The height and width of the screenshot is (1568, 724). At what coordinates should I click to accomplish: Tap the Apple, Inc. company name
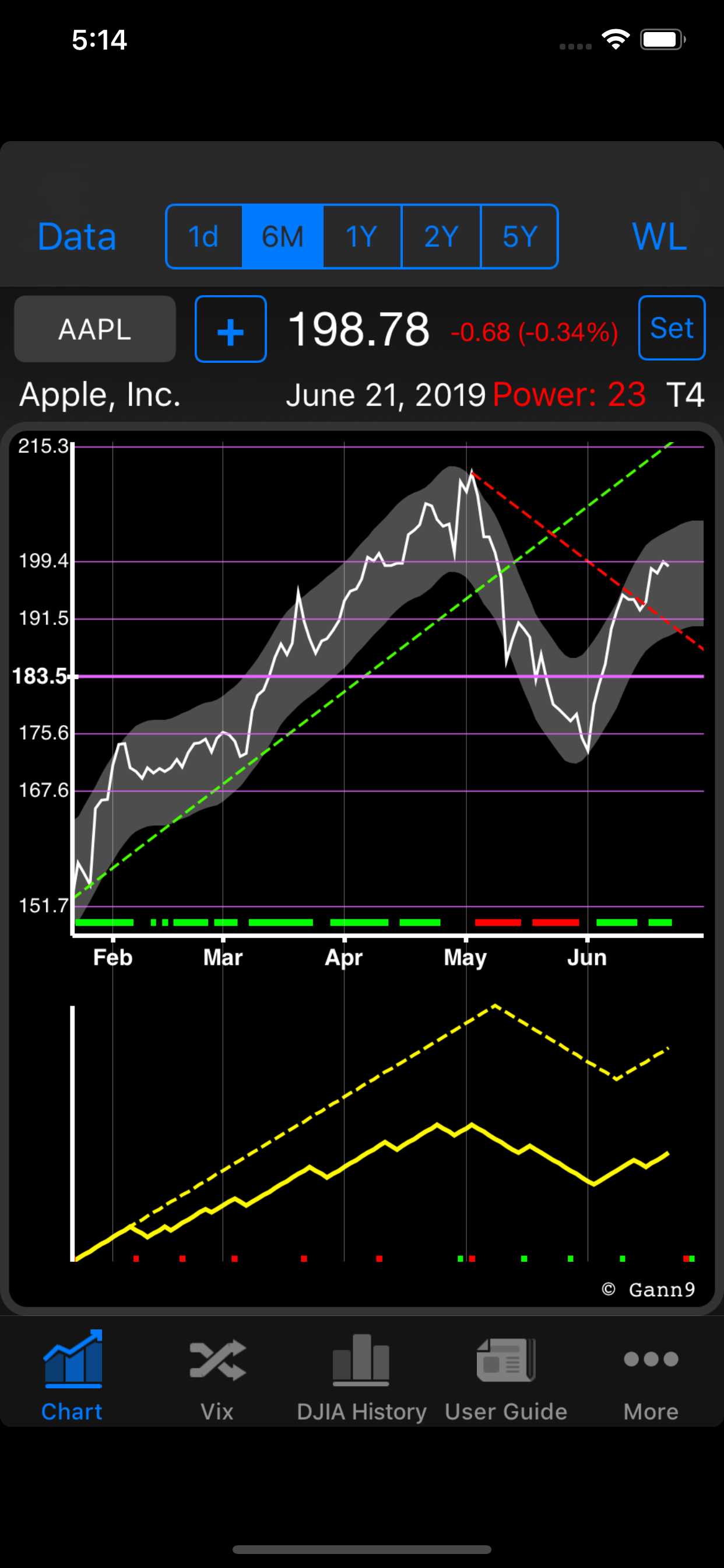pyautogui.click(x=100, y=395)
